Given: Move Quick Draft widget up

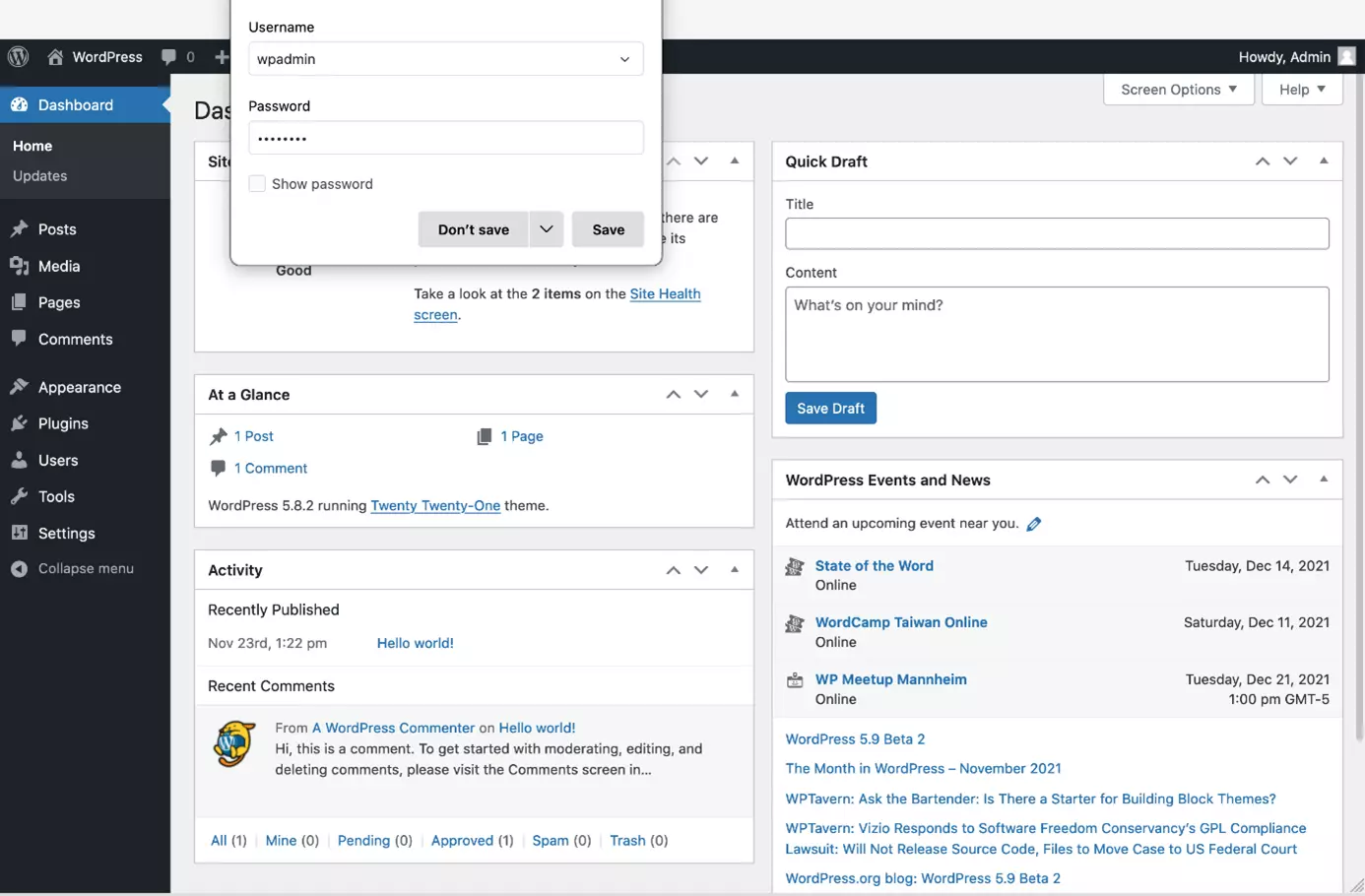Looking at the screenshot, I should click(x=1263, y=161).
